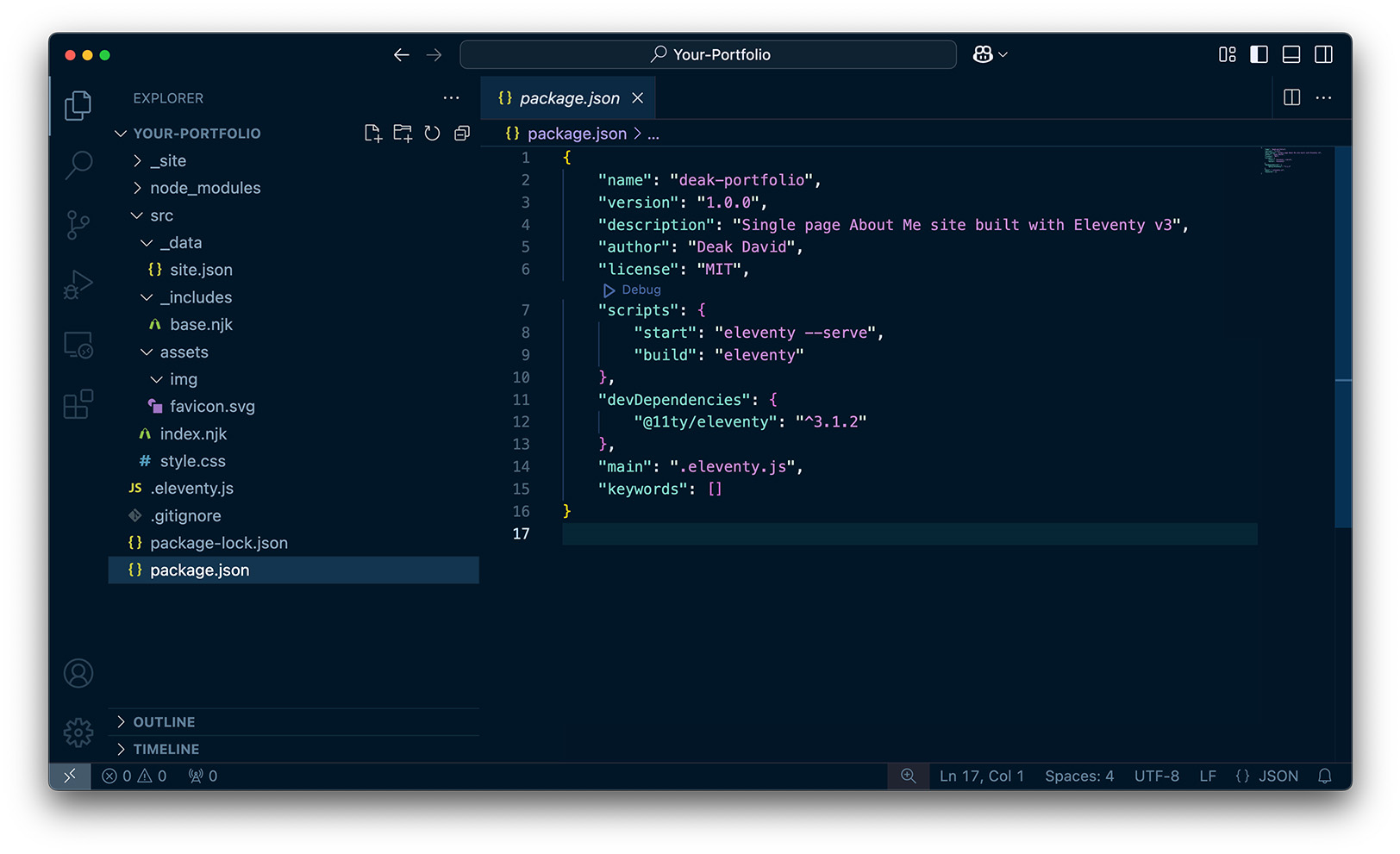Image resolution: width=1400 pixels, height=854 pixels.
Task: Open Explorer views and more actions menu
Action: tap(451, 98)
